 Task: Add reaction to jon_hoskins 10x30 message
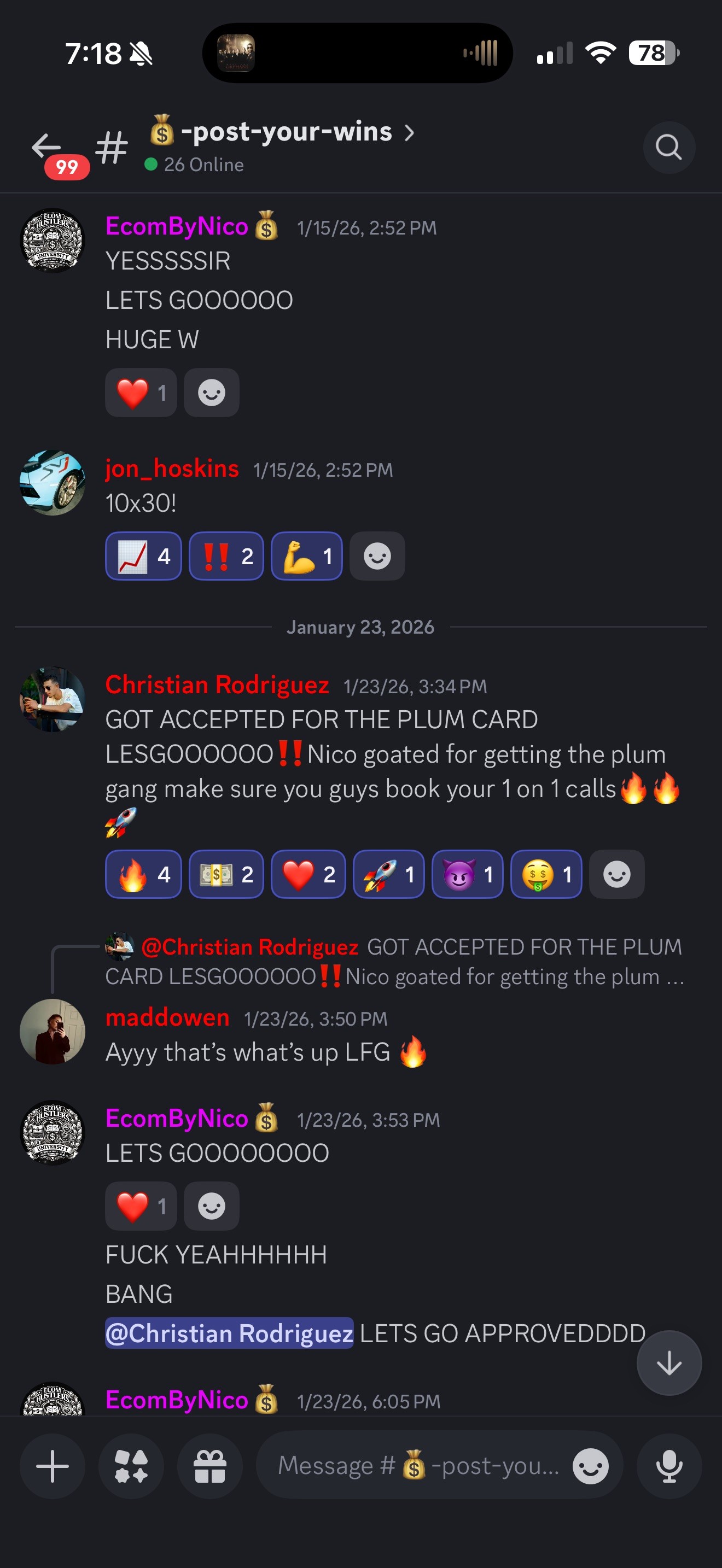pyautogui.click(x=377, y=555)
